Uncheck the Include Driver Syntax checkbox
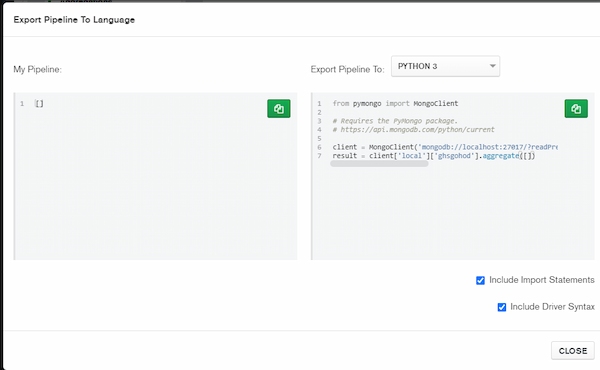Image resolution: width=600 pixels, height=370 pixels. pos(502,307)
